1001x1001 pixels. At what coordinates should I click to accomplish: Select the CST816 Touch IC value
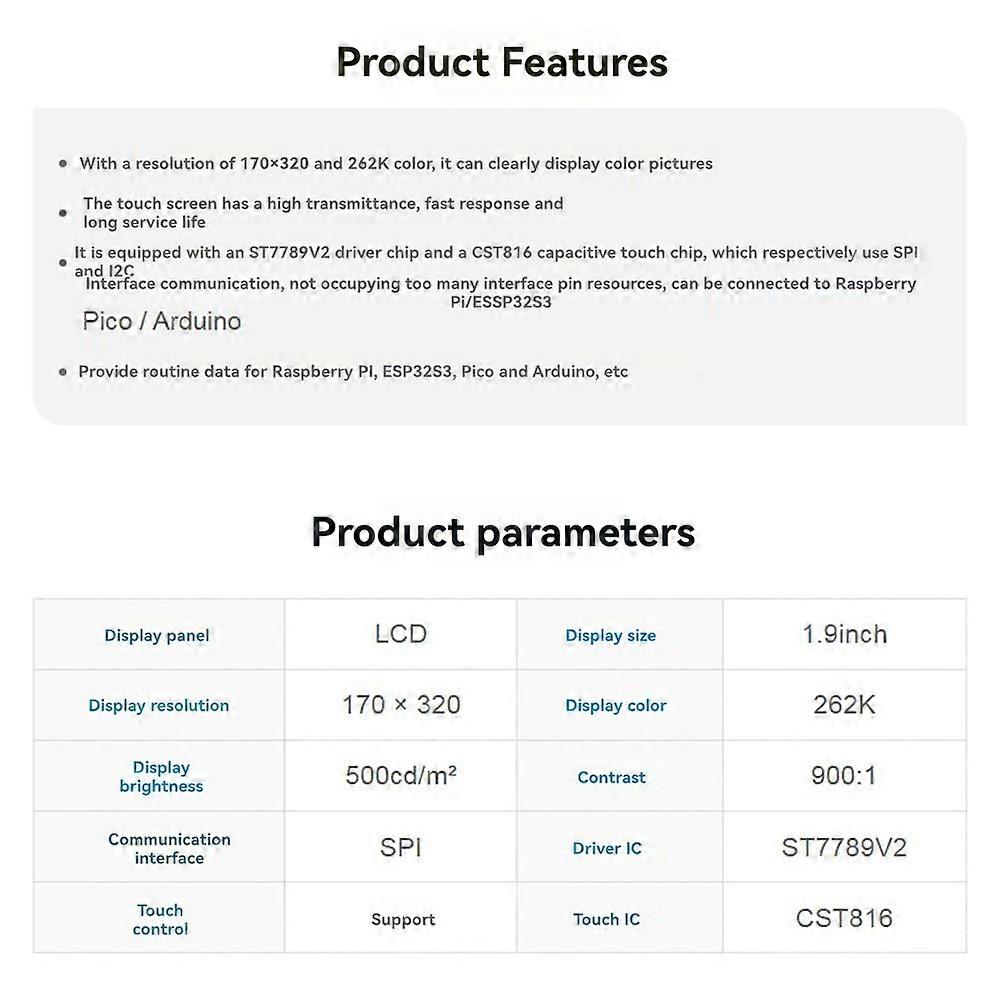[844, 919]
